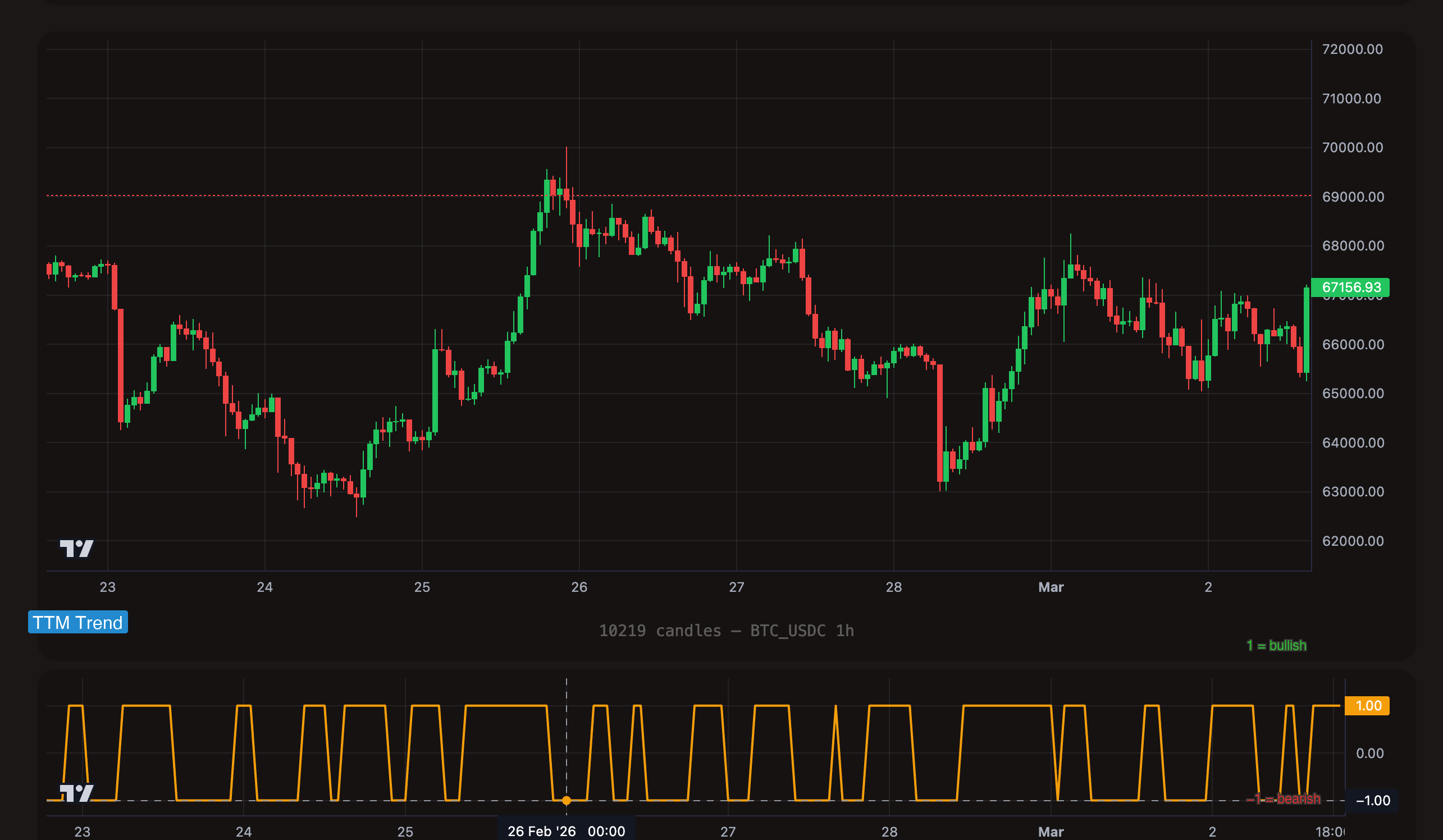Click the green "1 = bullish" legend text
1443x840 pixels.
(1276, 645)
